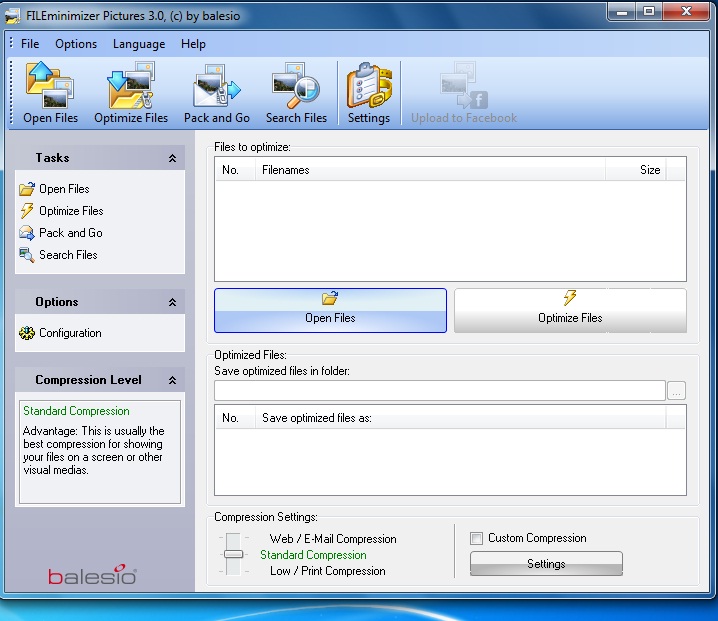Click the large blue Open Files button

click(330, 310)
